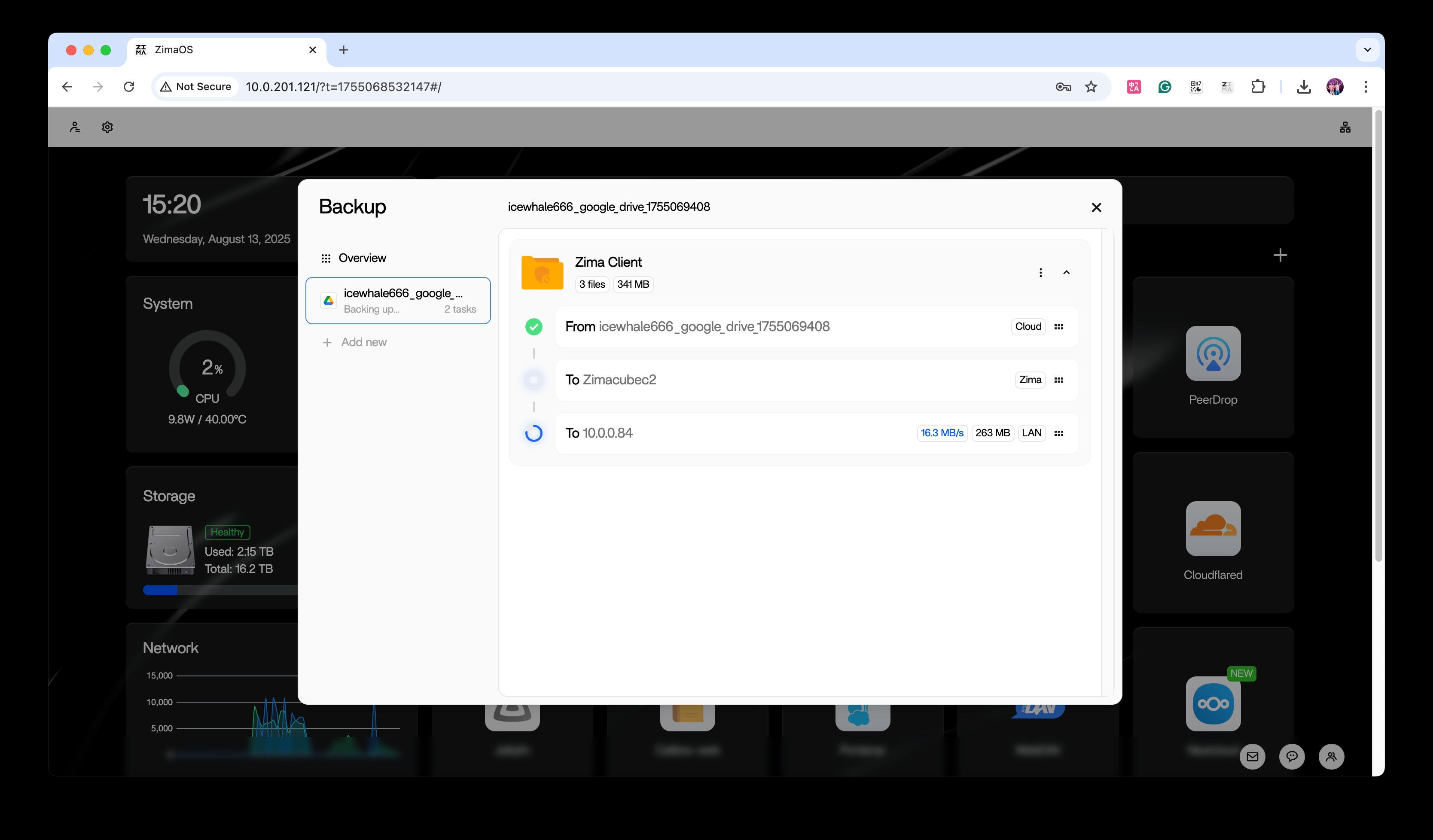This screenshot has height=840, width=1433.
Task: Open Chrome three-dot menu
Action: [x=1366, y=87]
